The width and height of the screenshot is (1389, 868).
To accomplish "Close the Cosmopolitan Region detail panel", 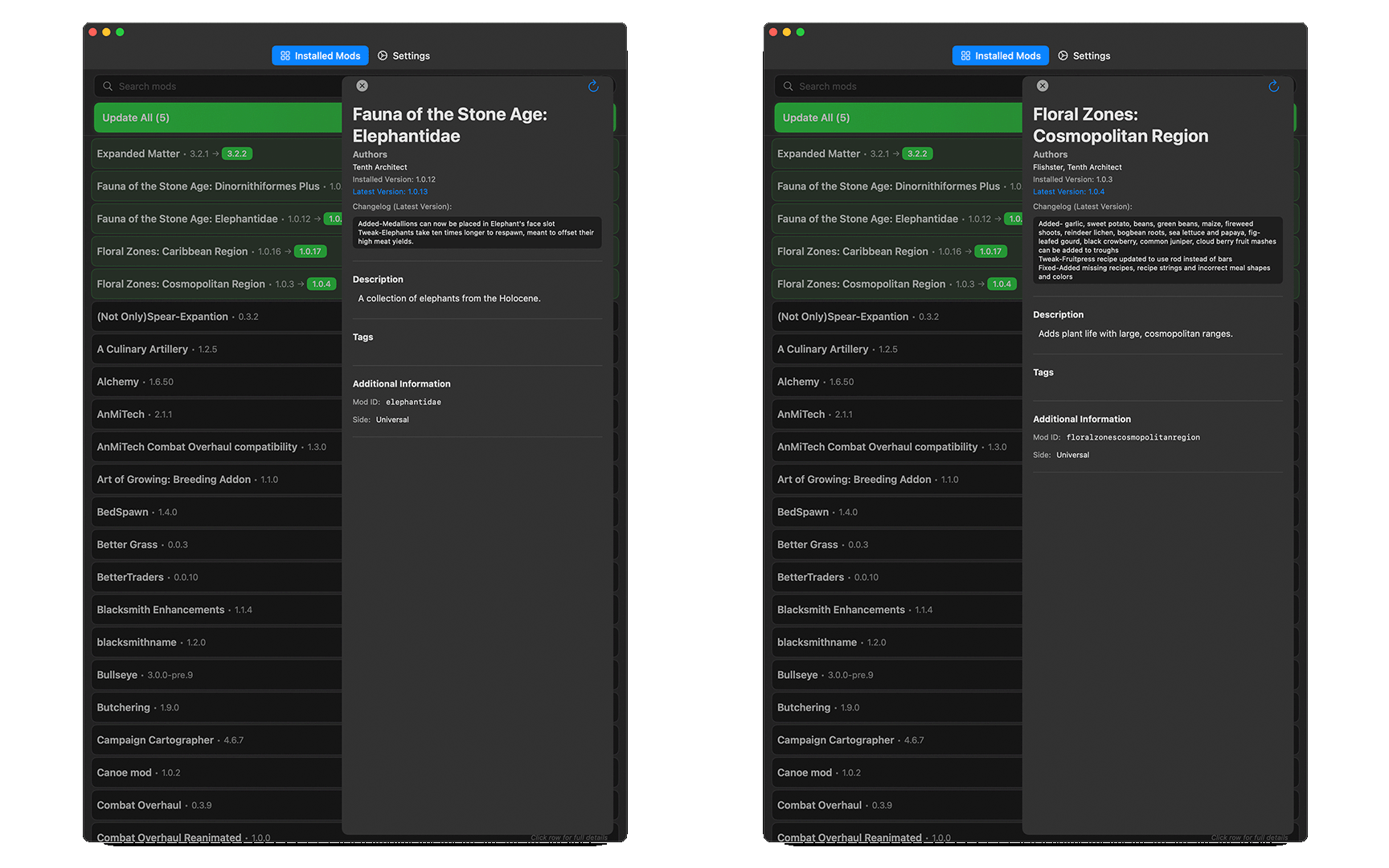I will point(1043,86).
